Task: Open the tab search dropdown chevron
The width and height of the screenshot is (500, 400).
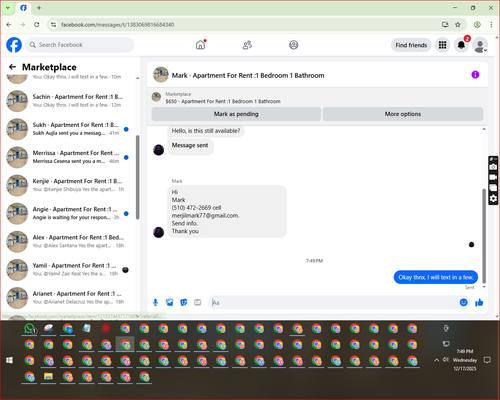Action: [x=8, y=8]
